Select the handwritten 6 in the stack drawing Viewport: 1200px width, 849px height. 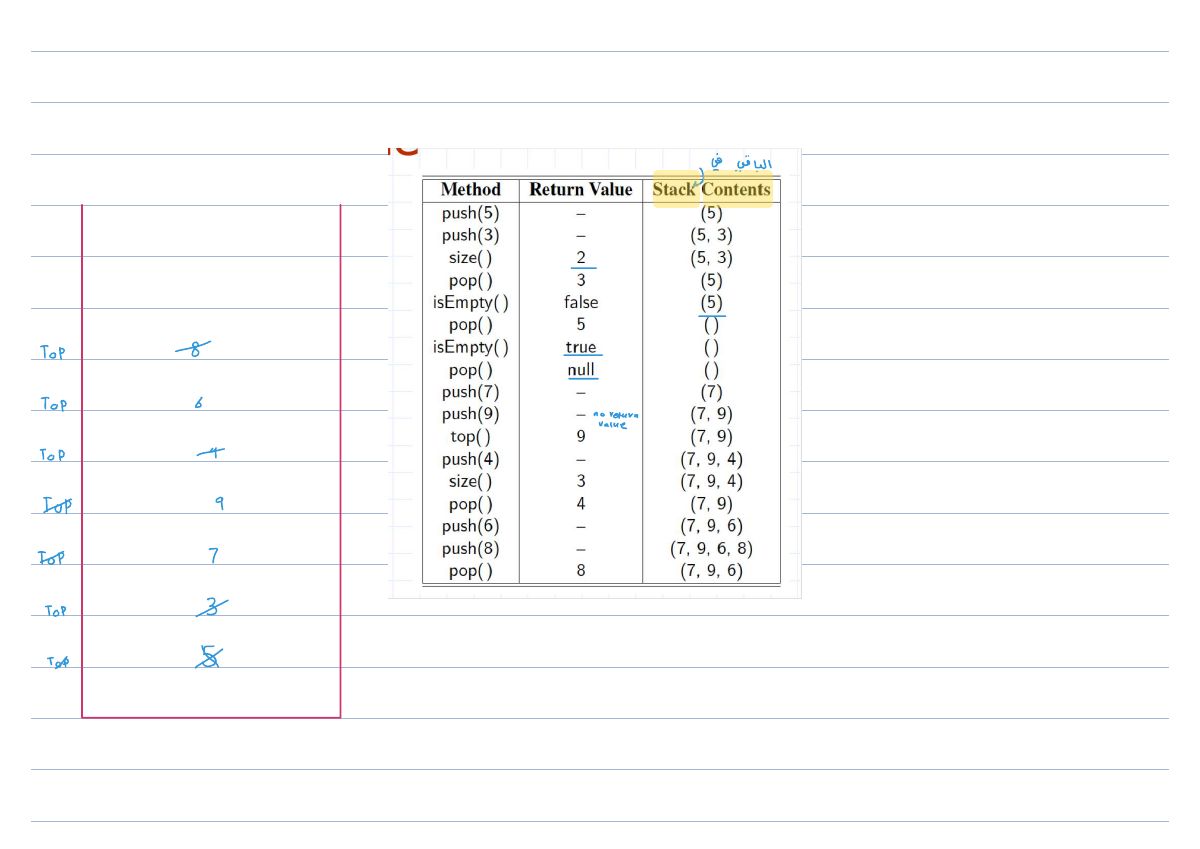click(198, 403)
